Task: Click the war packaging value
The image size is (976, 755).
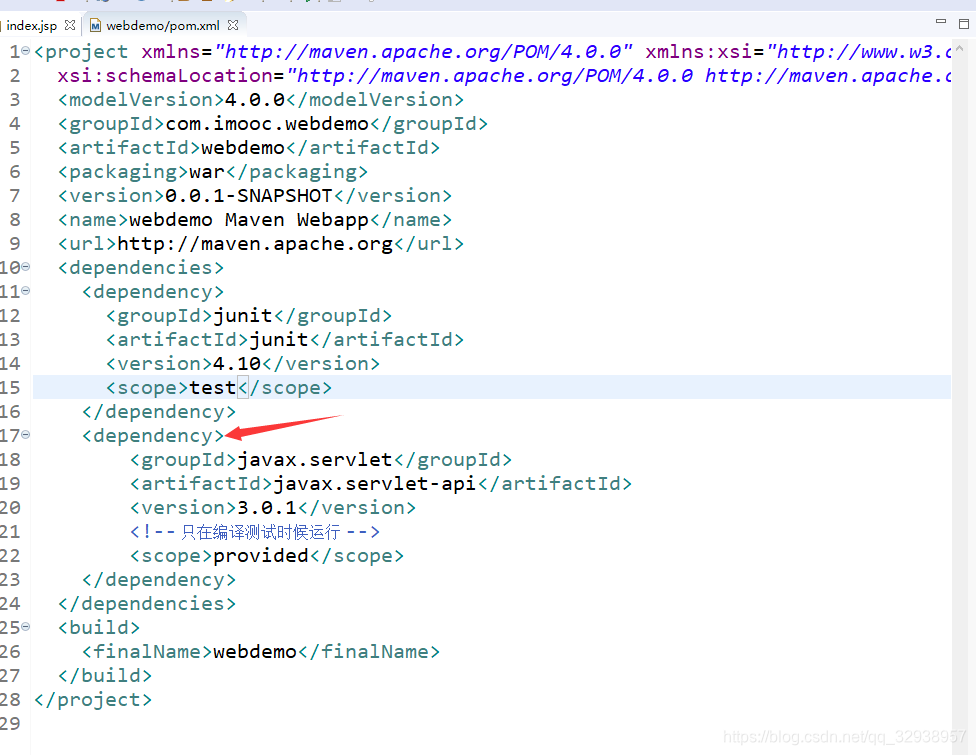Action: [x=207, y=172]
